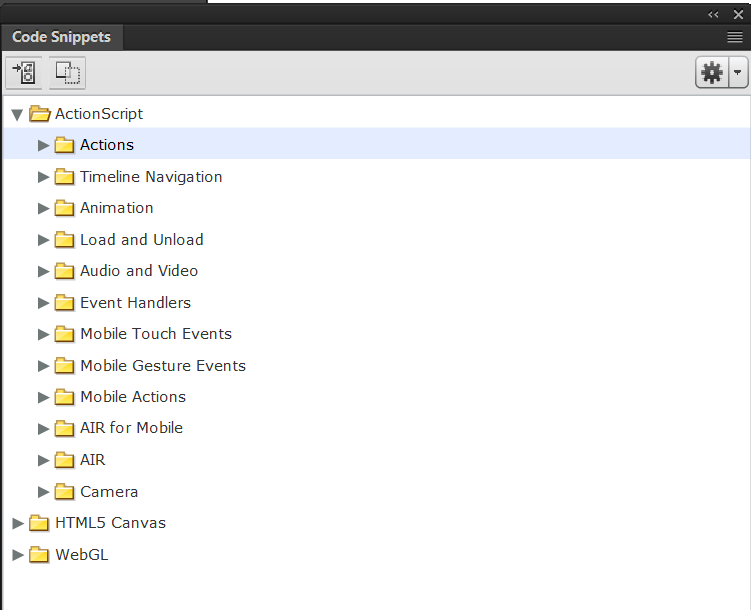Expand the HTML5 Canvas folder

[x=17, y=523]
